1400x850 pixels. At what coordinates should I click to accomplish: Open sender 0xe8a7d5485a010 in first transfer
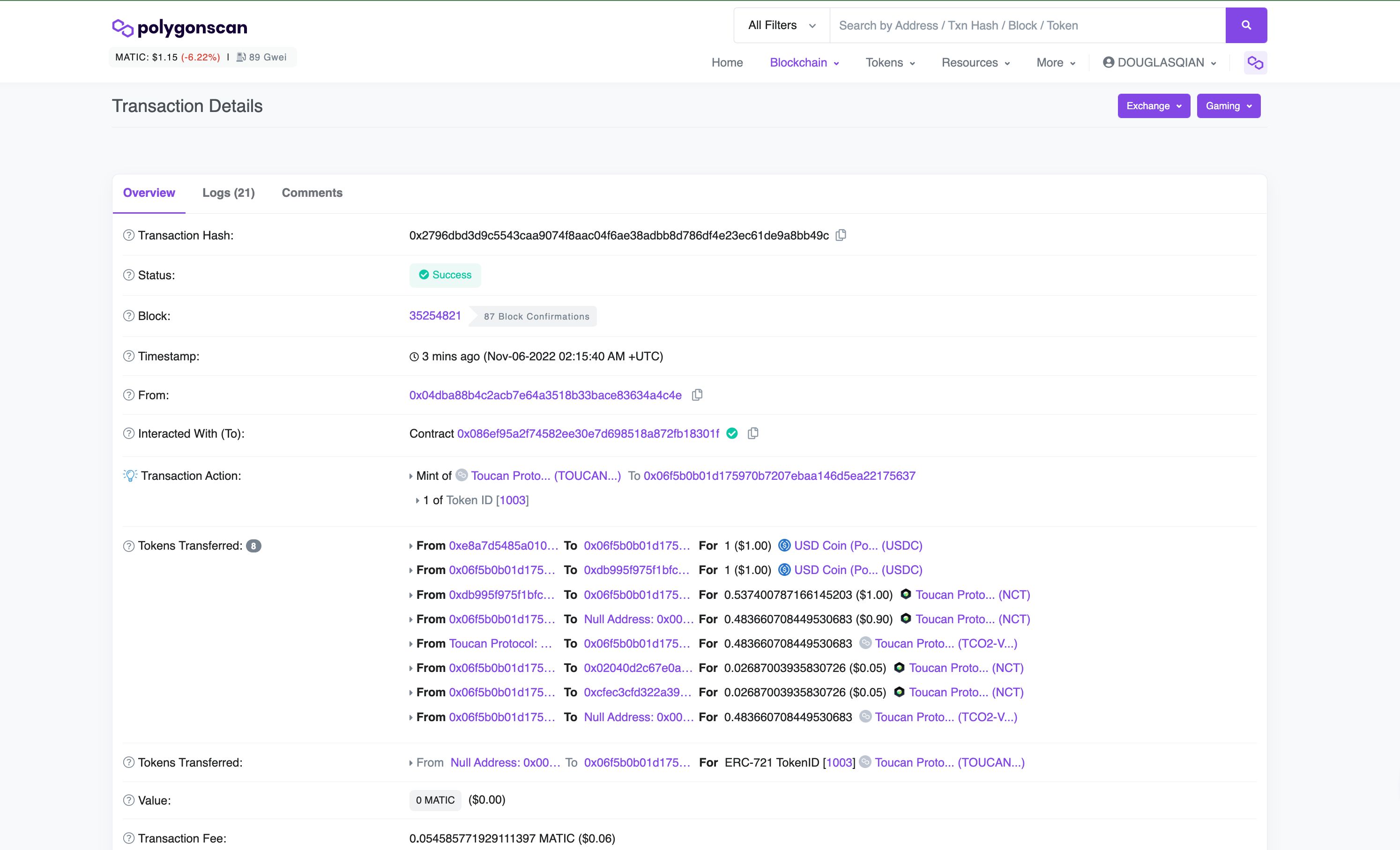coord(503,545)
